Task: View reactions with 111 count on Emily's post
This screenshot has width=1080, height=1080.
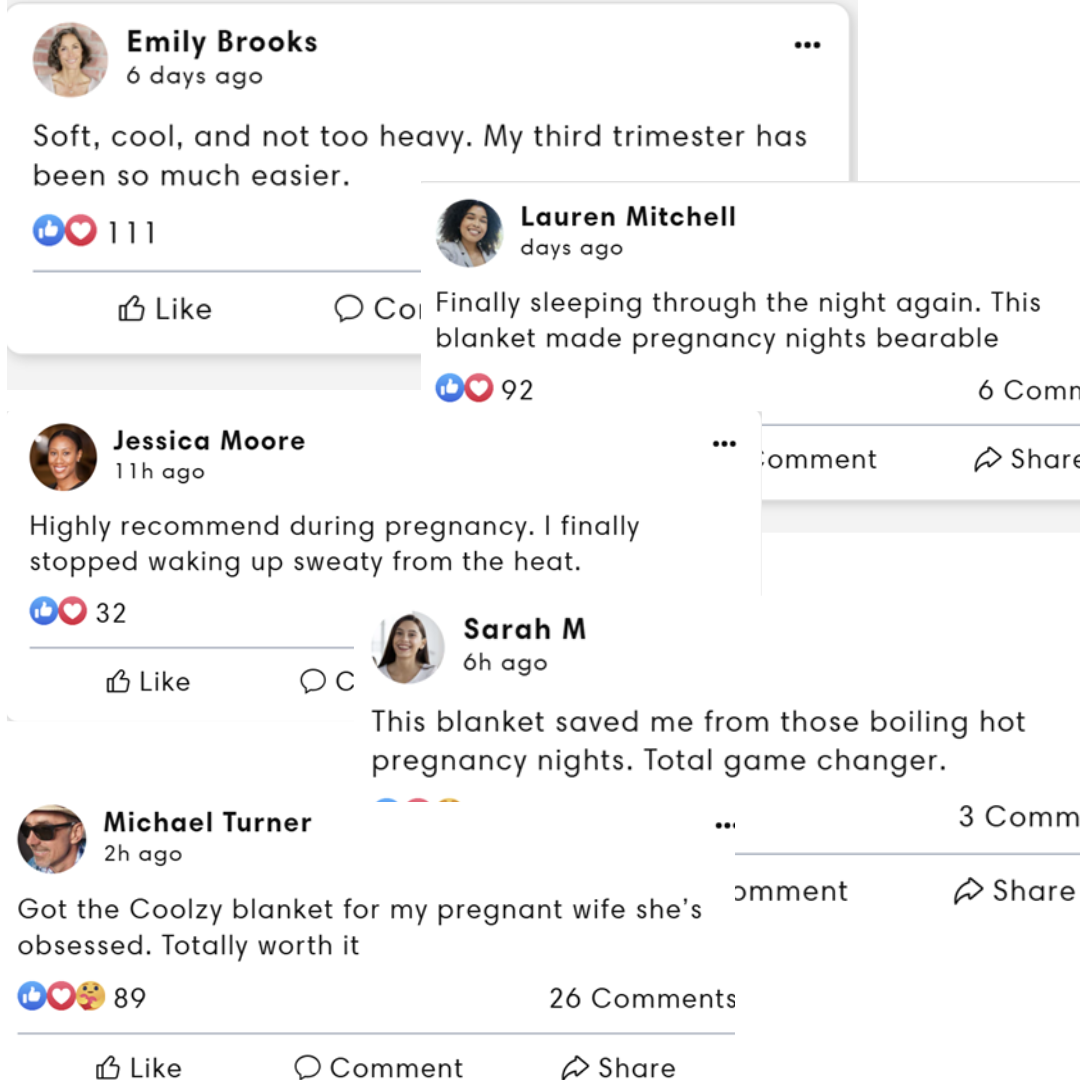Action: [94, 231]
